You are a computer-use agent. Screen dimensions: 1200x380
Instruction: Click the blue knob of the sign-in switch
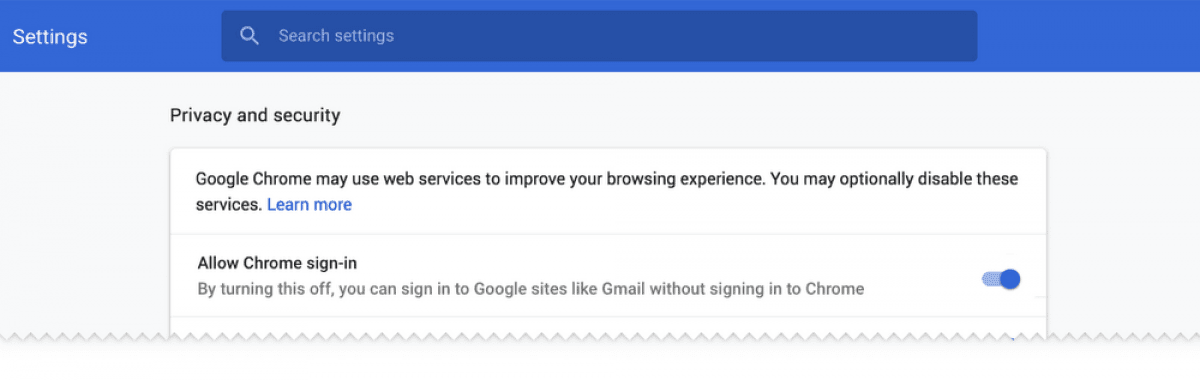click(x=1010, y=279)
